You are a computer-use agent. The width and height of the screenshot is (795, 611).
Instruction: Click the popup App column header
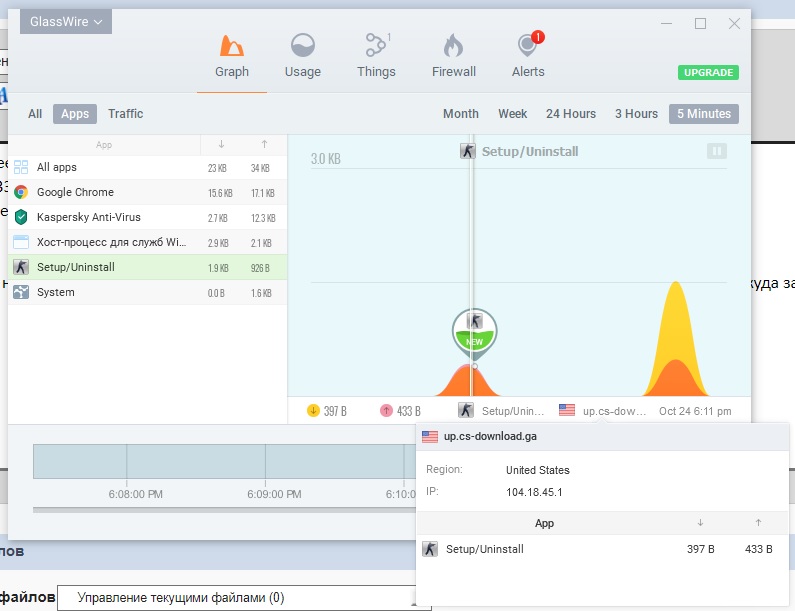[544, 523]
